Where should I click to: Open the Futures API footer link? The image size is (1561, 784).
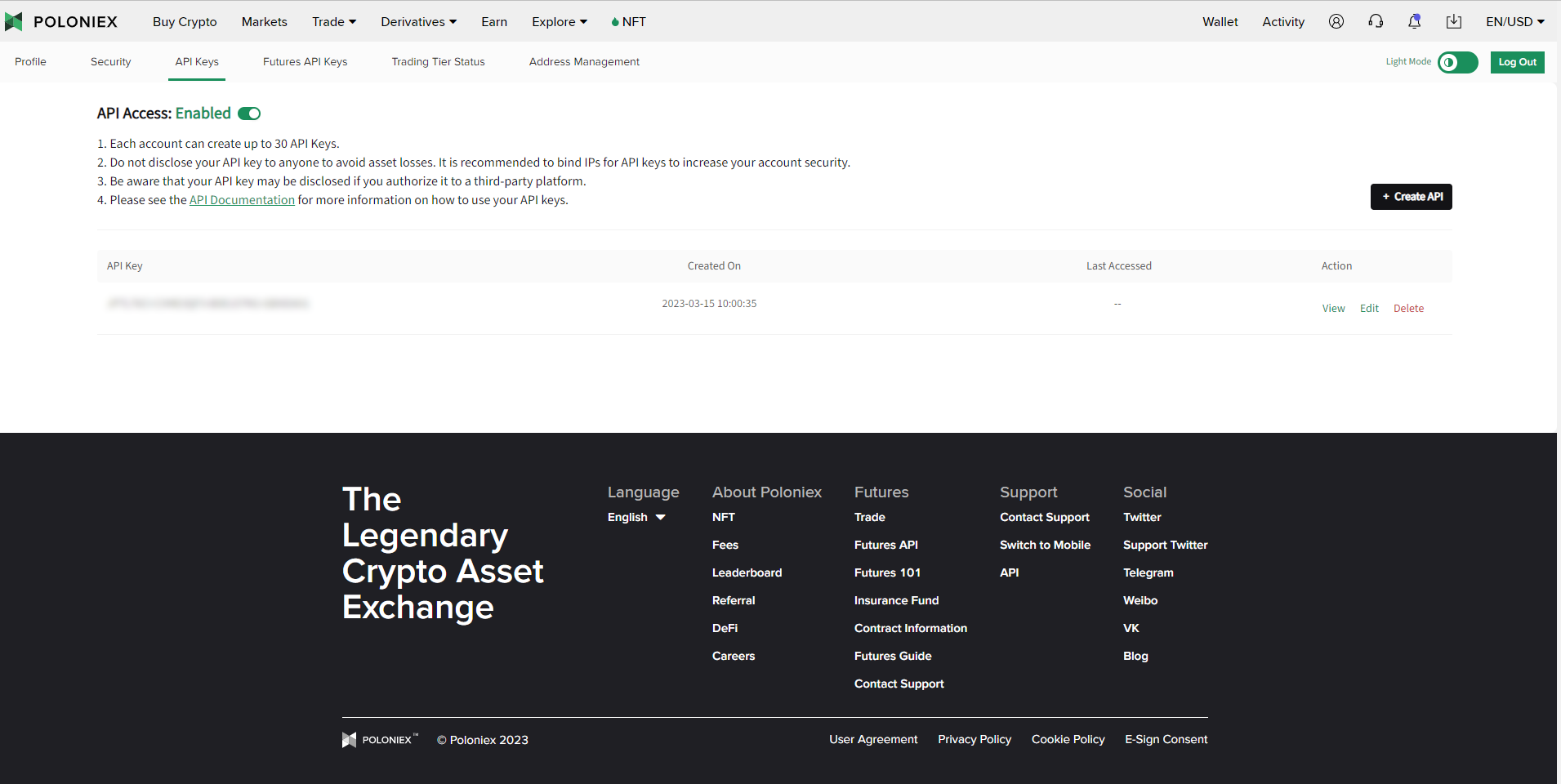coord(886,545)
